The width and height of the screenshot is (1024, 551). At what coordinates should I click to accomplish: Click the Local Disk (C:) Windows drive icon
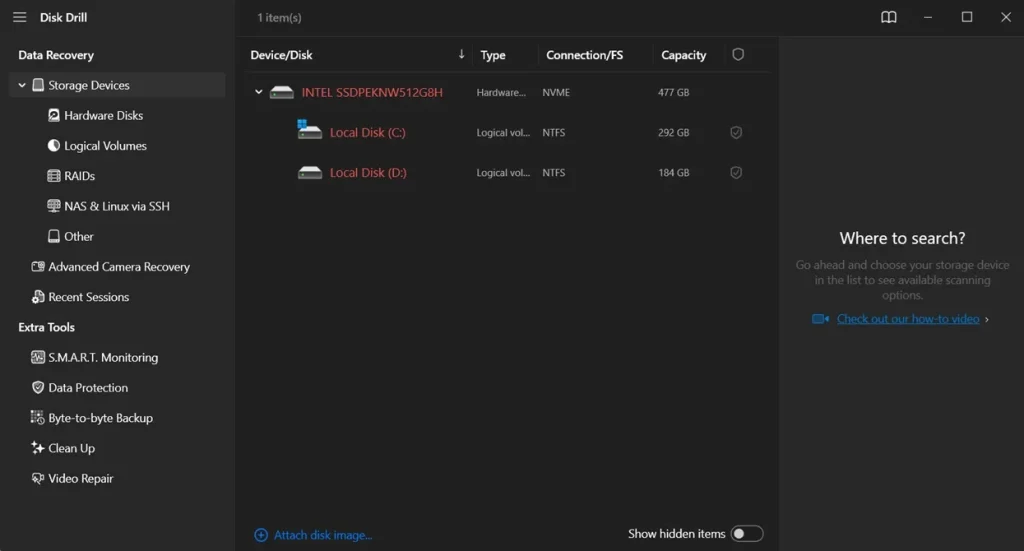pyautogui.click(x=309, y=129)
